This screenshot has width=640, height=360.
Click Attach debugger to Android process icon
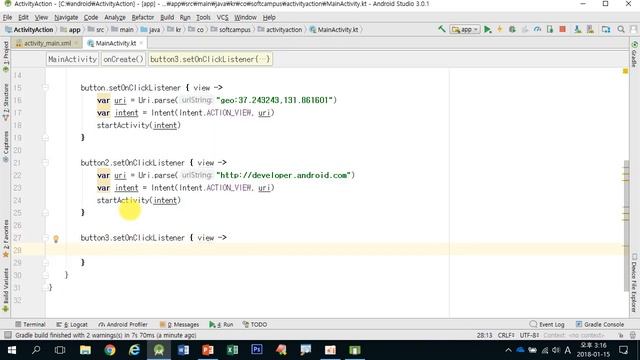tap(550, 29)
